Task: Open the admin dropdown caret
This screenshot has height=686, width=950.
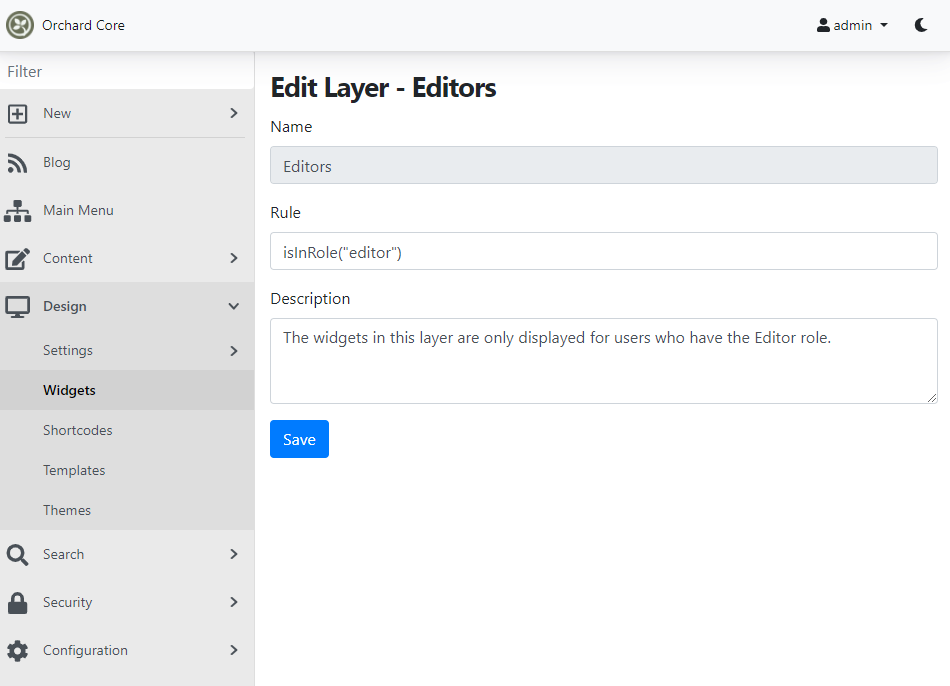Action: click(x=884, y=25)
